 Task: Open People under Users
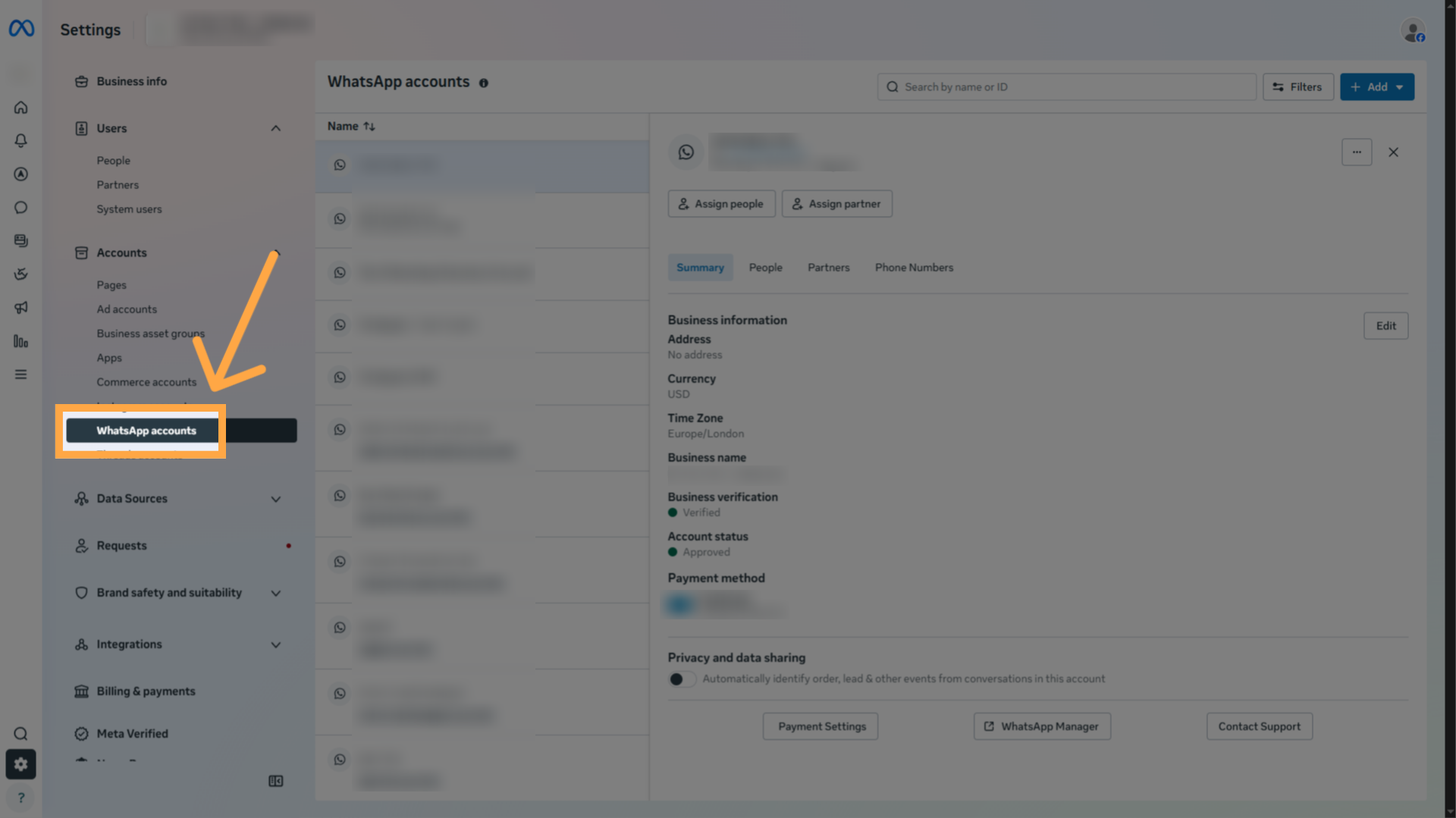point(113,161)
